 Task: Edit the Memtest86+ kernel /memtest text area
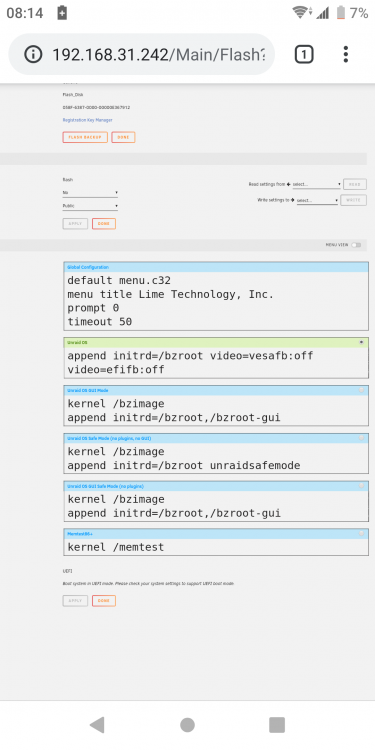click(216, 547)
